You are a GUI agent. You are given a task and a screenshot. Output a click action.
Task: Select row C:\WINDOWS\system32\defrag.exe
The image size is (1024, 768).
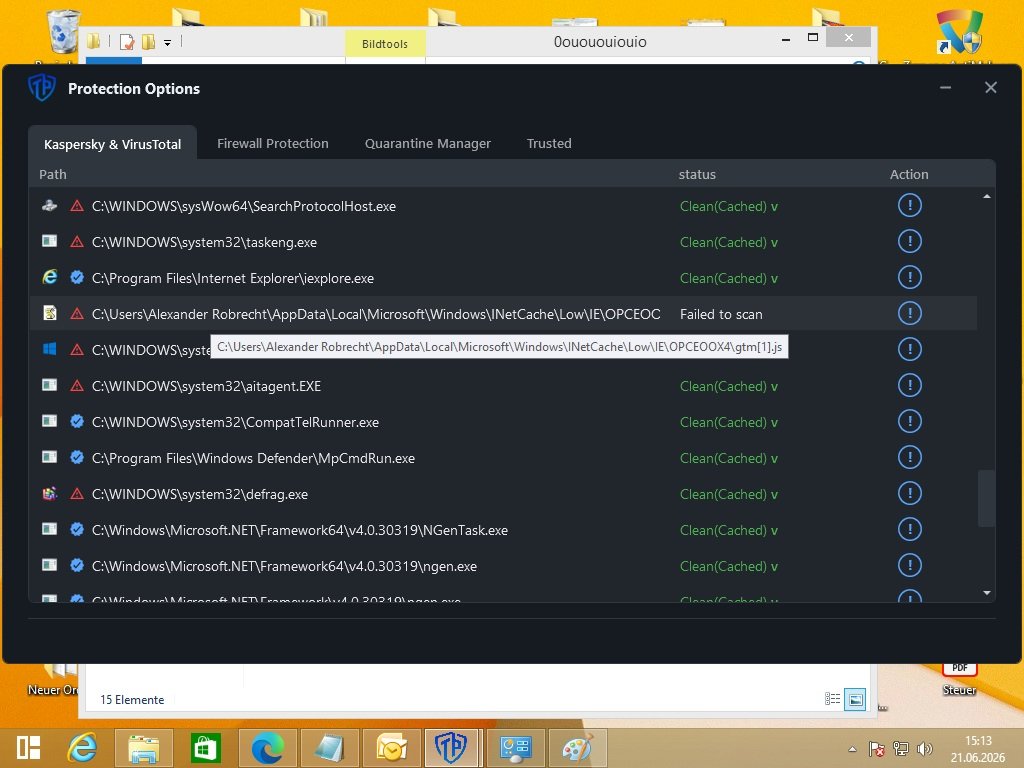tap(503, 494)
